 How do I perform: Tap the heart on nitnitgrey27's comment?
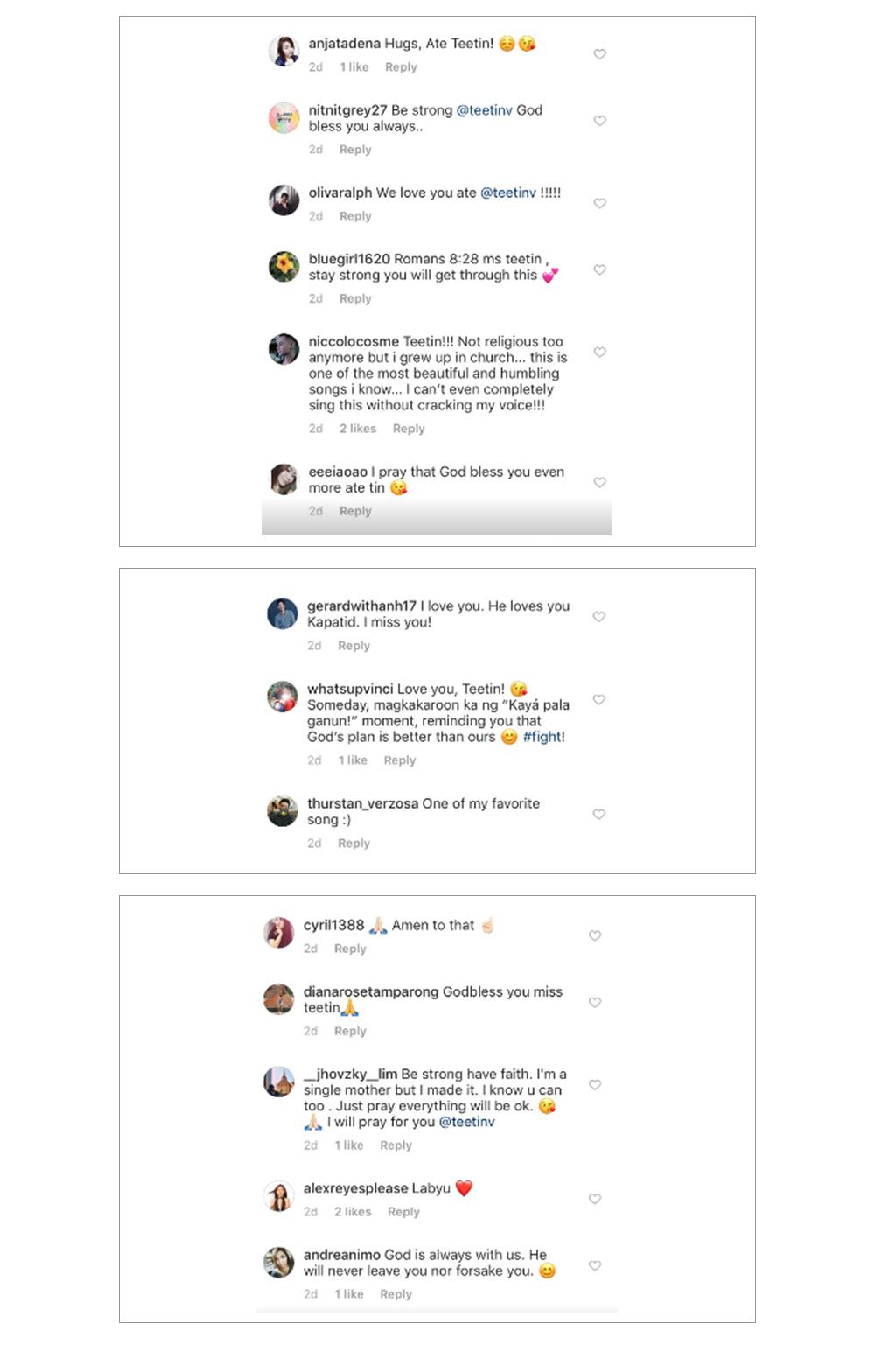(x=600, y=121)
